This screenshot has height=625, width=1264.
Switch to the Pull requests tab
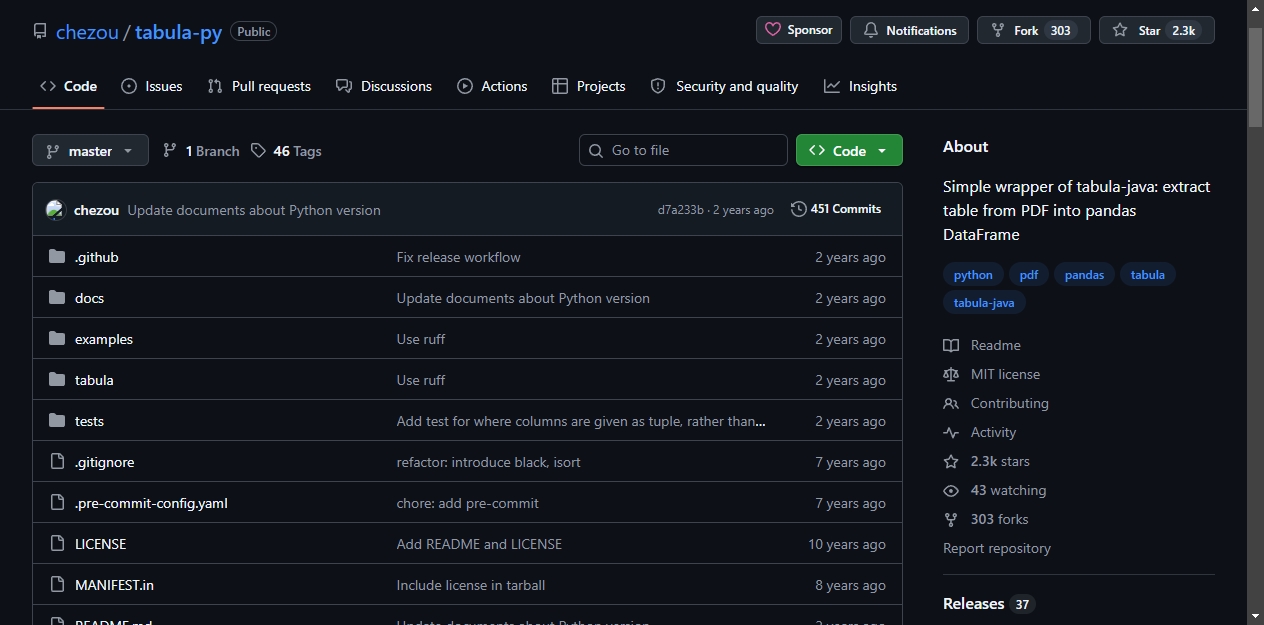(259, 86)
